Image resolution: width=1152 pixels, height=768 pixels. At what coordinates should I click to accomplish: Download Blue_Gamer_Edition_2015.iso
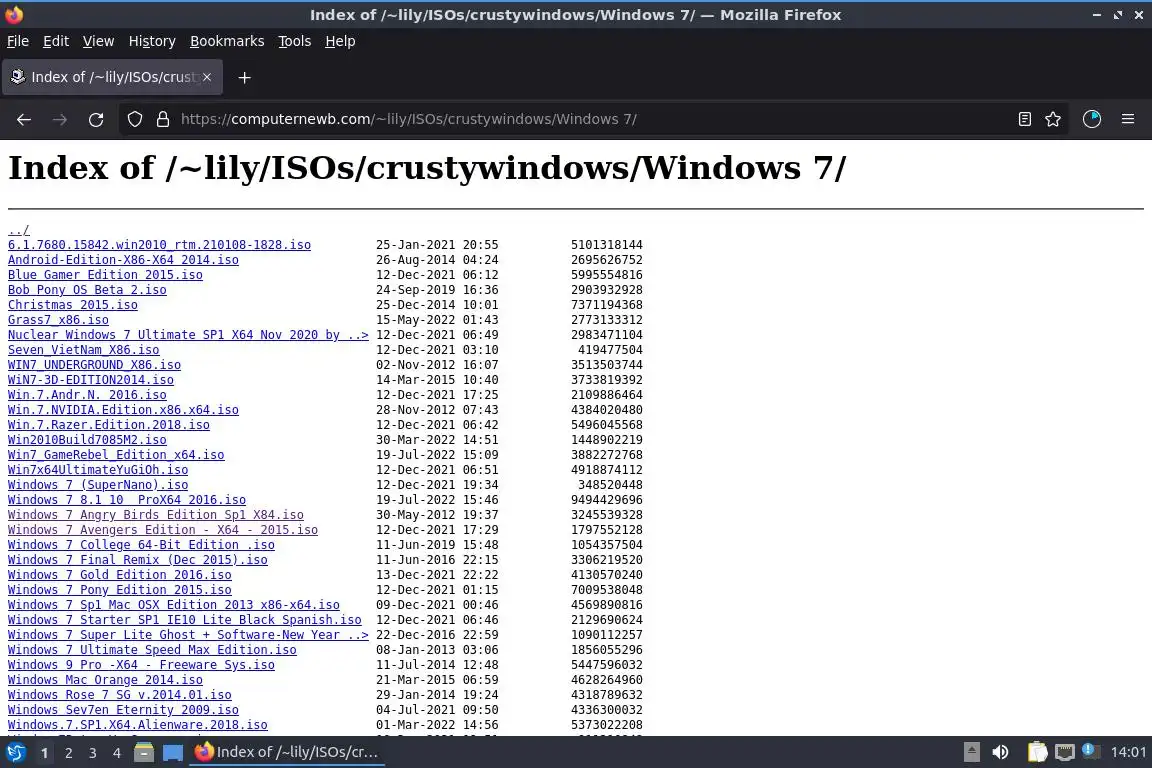tap(105, 275)
